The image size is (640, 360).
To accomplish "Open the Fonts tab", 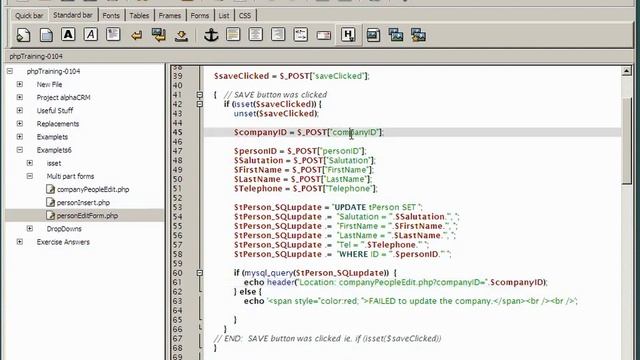I will click(111, 16).
